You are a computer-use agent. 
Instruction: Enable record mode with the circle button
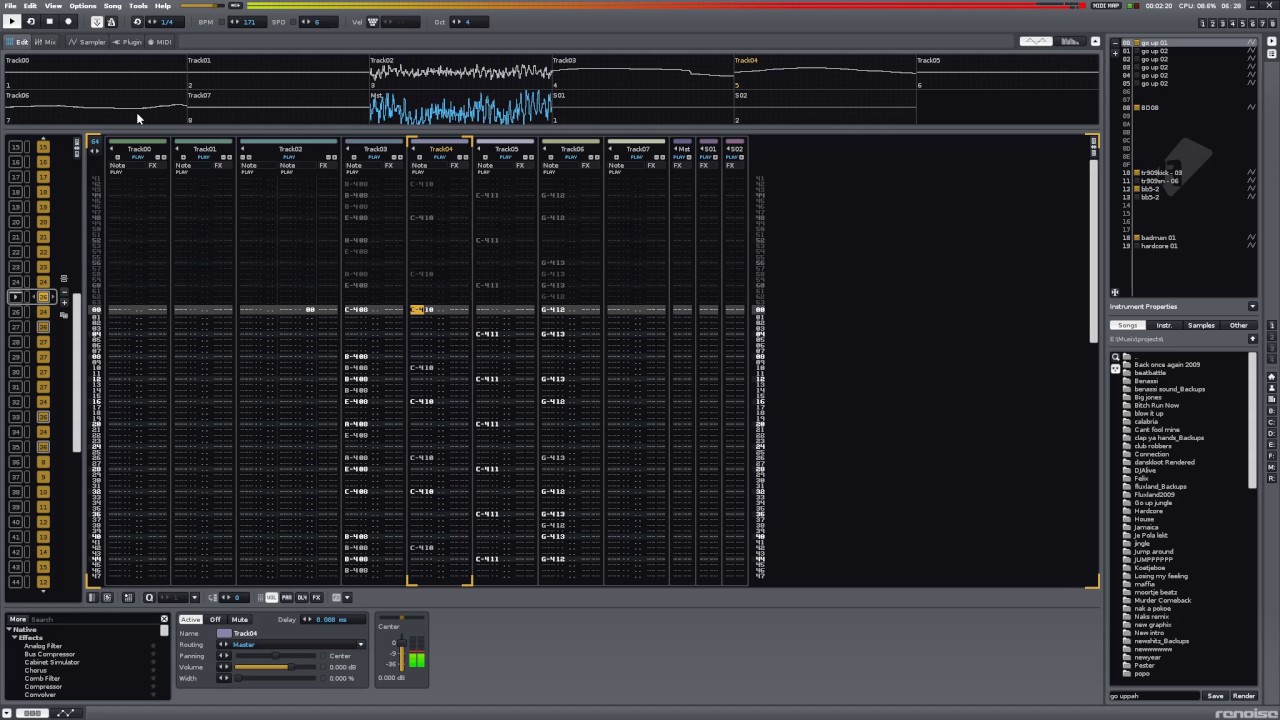click(x=68, y=22)
